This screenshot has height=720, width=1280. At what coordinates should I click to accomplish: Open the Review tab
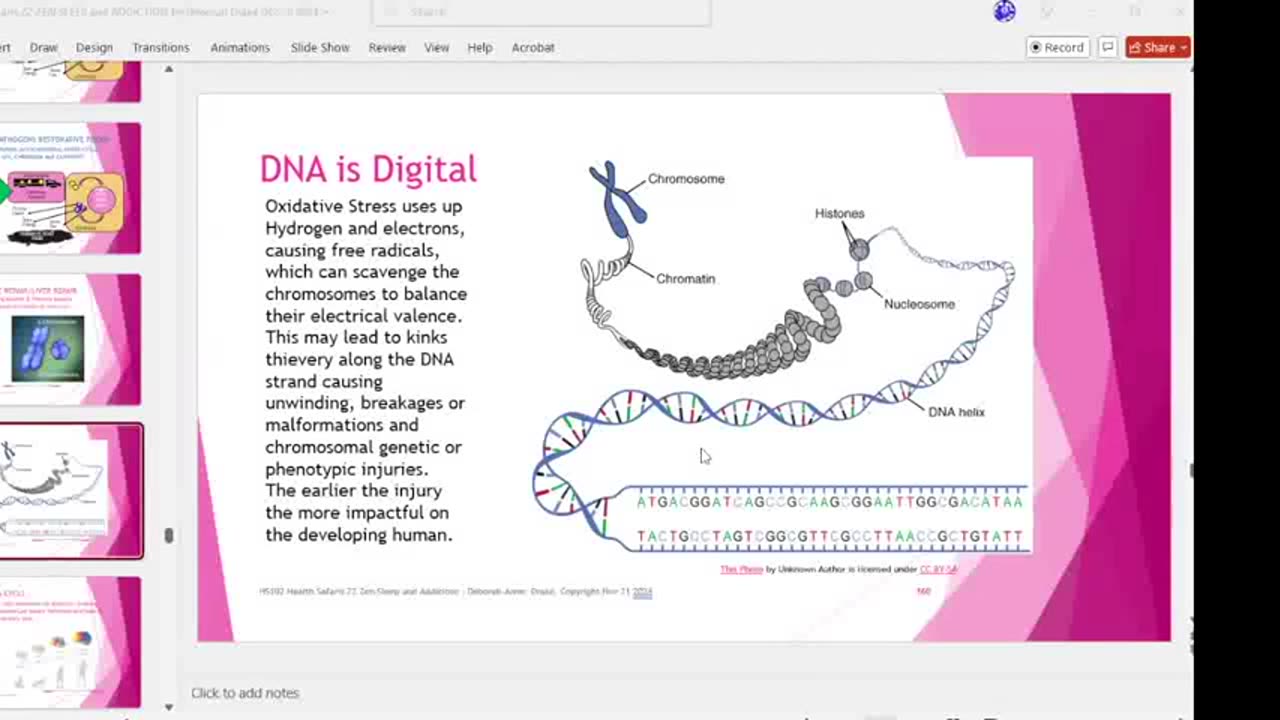tap(387, 47)
